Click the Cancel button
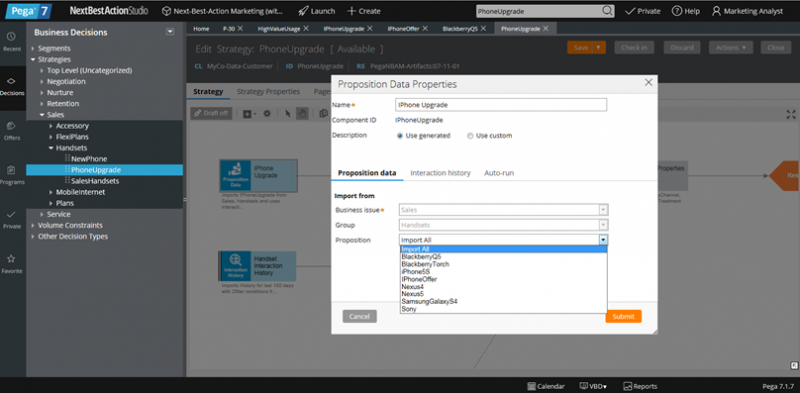Screen dimensions: 800x393 tap(359, 316)
